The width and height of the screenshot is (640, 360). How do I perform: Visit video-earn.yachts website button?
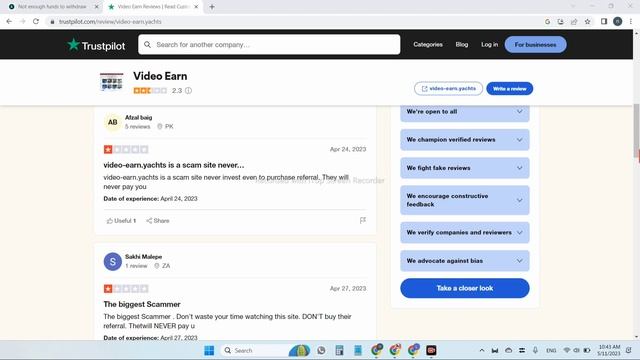click(x=448, y=89)
